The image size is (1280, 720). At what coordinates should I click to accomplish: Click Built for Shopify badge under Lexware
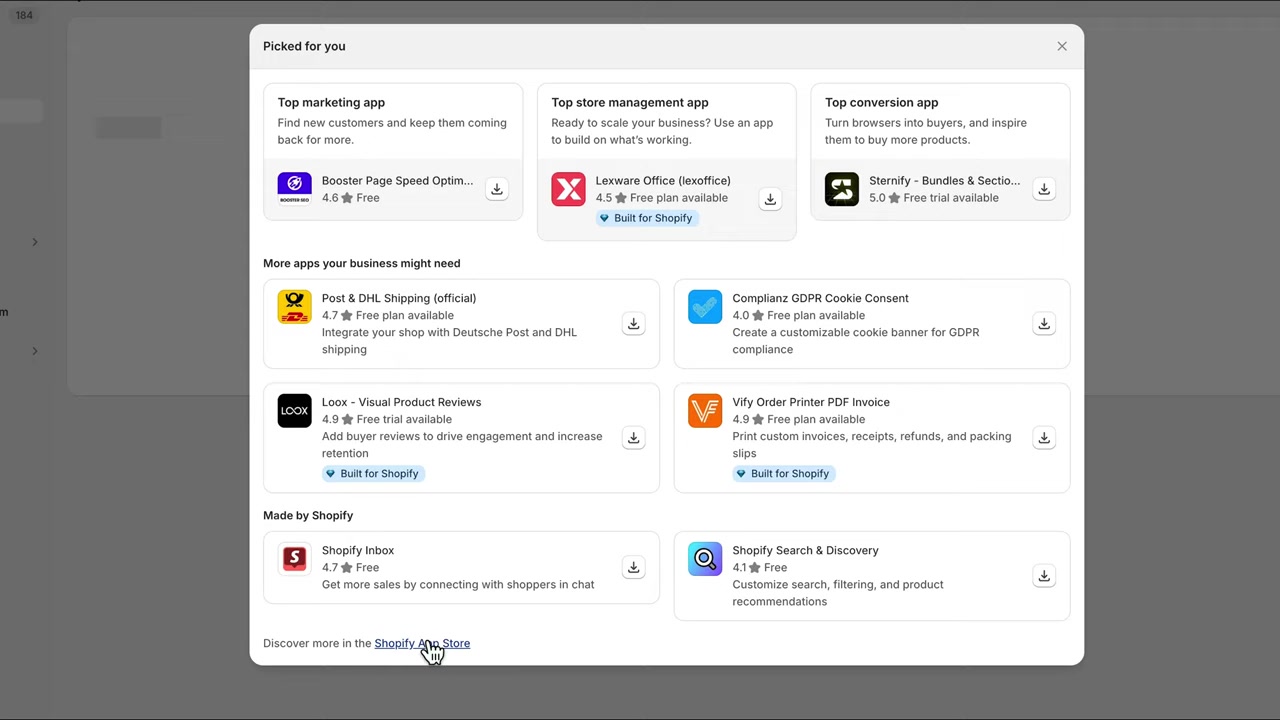(645, 218)
